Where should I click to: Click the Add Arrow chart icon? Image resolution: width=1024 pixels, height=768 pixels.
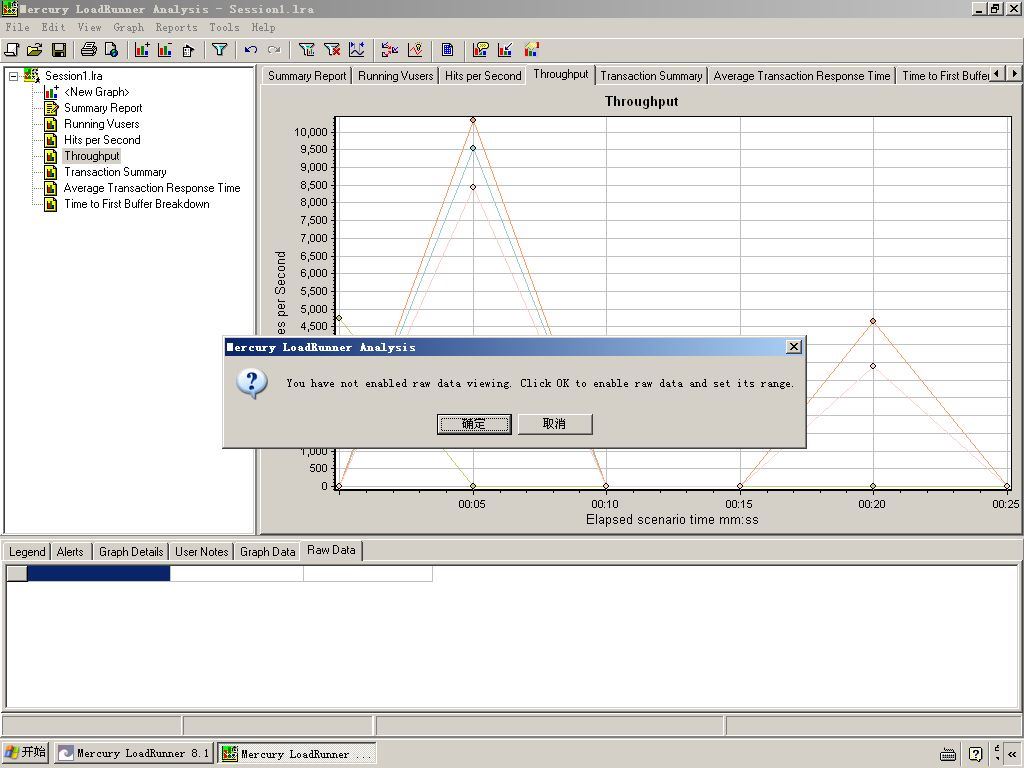(x=505, y=50)
